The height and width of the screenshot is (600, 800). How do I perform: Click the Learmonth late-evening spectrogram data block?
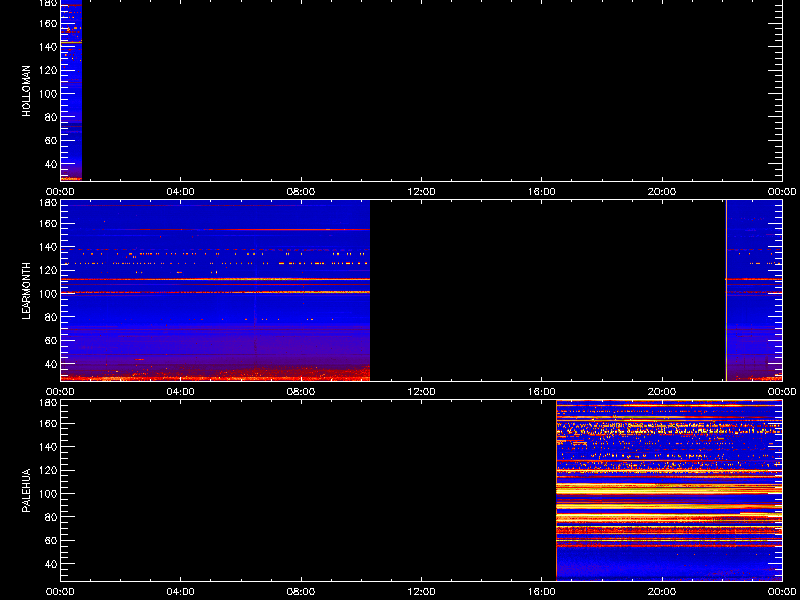point(754,290)
